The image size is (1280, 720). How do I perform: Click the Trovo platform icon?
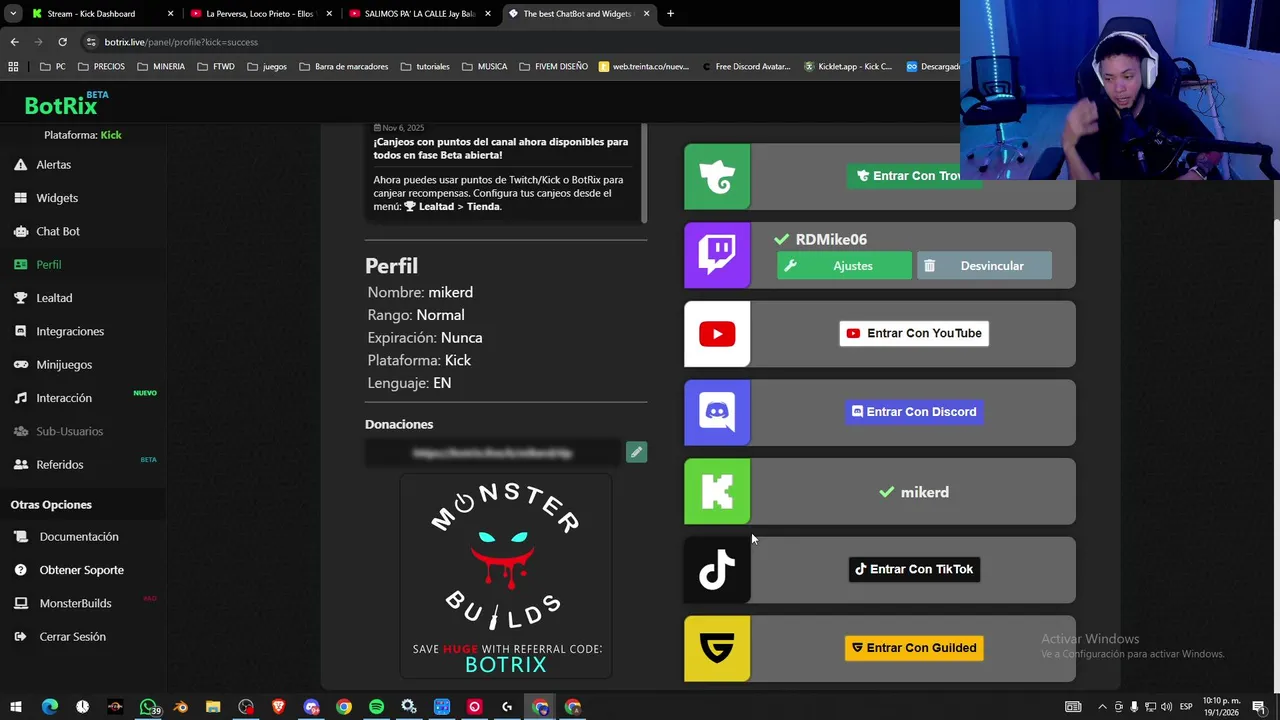click(717, 177)
